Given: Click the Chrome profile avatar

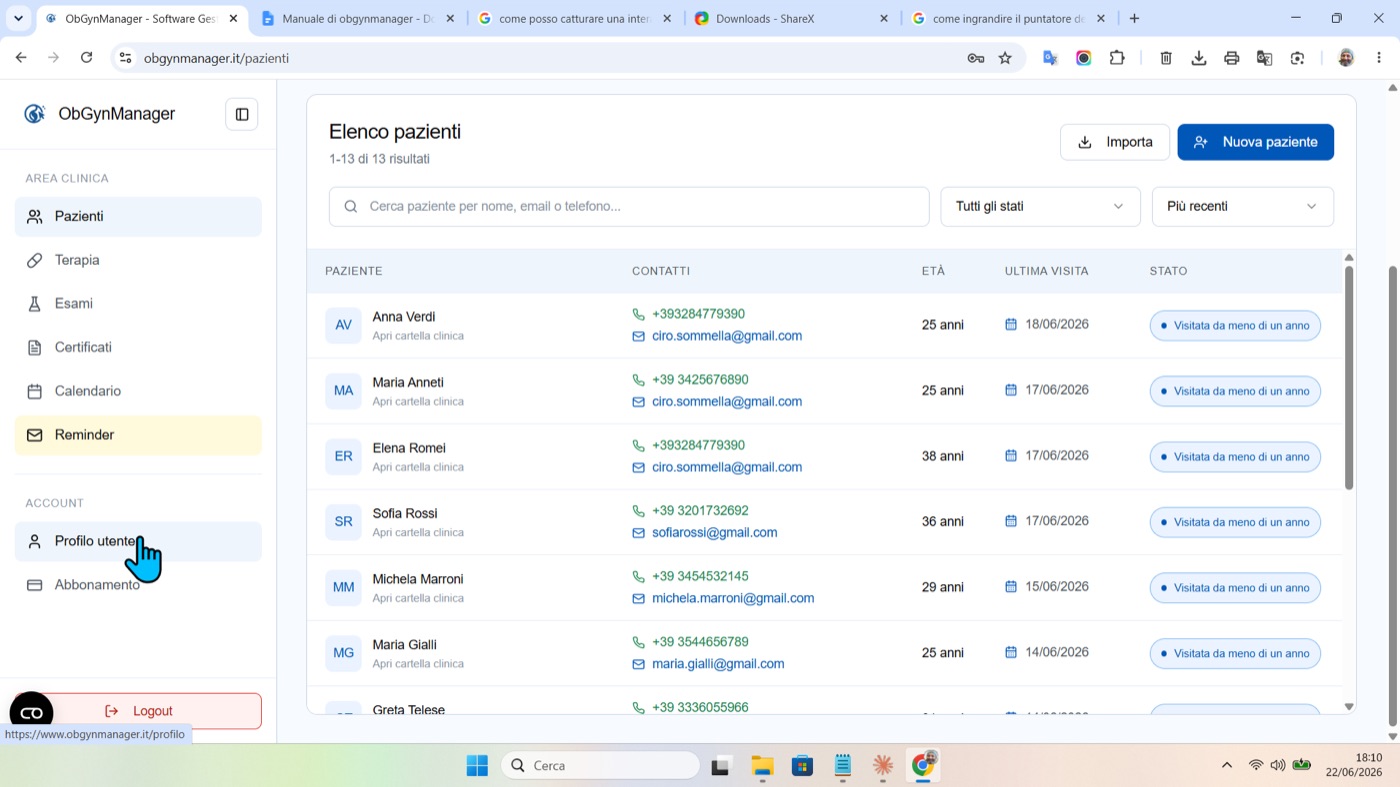Looking at the screenshot, I should (1346, 58).
